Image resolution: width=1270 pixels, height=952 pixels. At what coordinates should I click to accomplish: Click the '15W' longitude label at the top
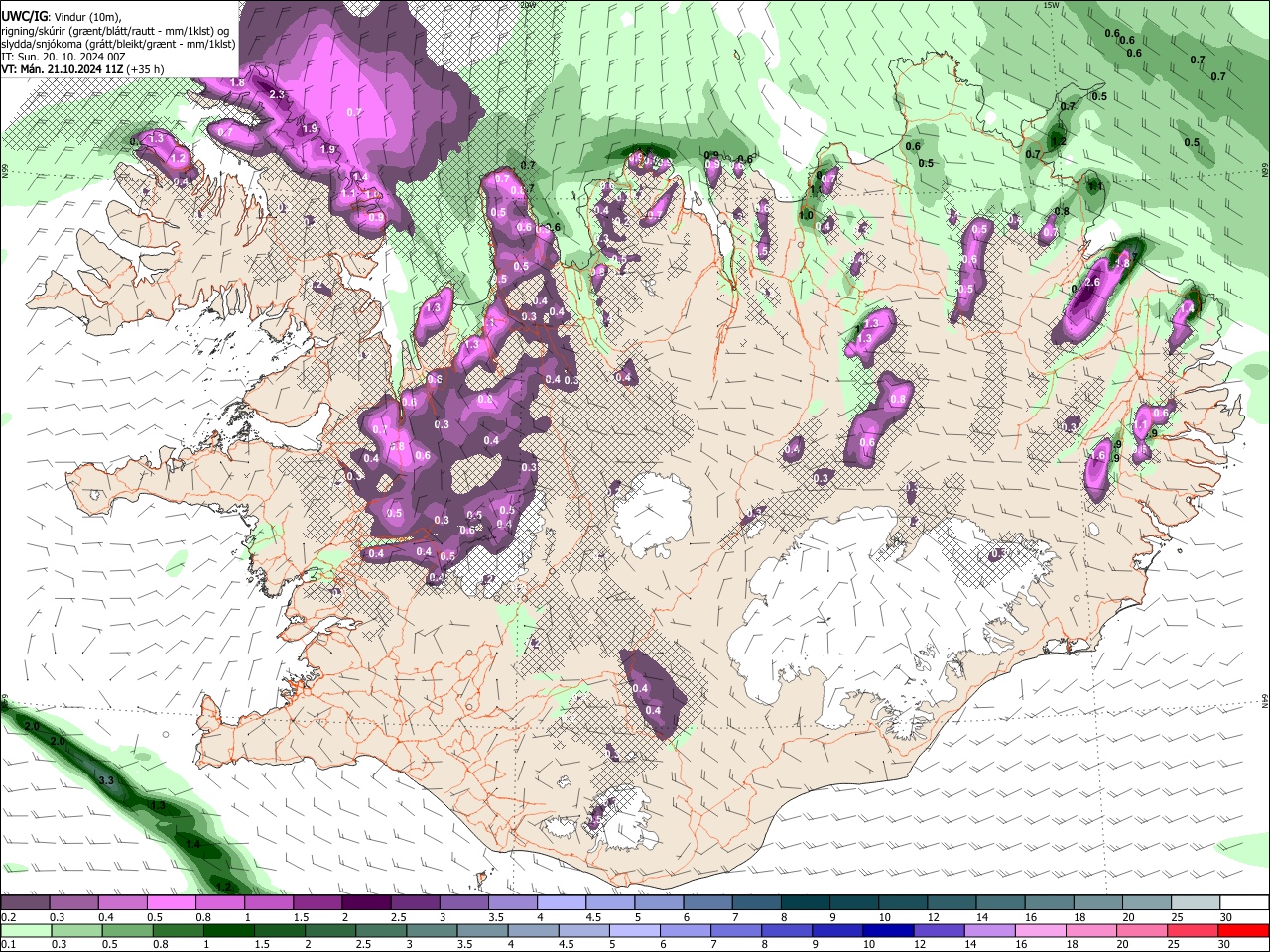(x=1052, y=5)
